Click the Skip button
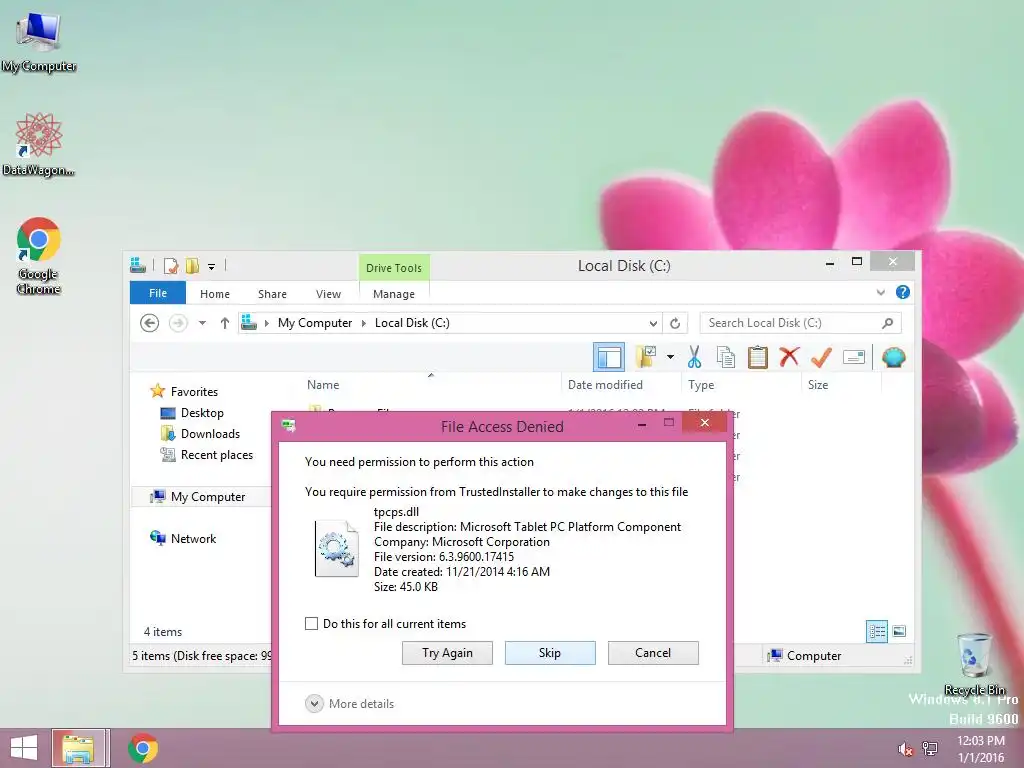 [x=550, y=653]
